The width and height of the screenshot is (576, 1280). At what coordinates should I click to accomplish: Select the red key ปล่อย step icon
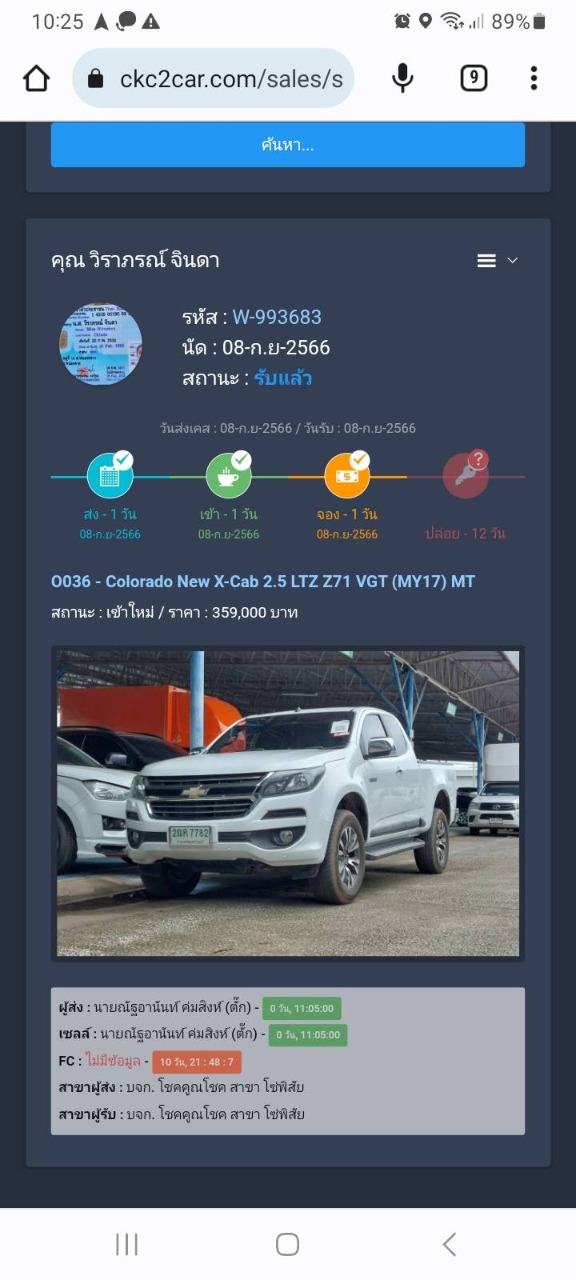pyautogui.click(x=465, y=475)
